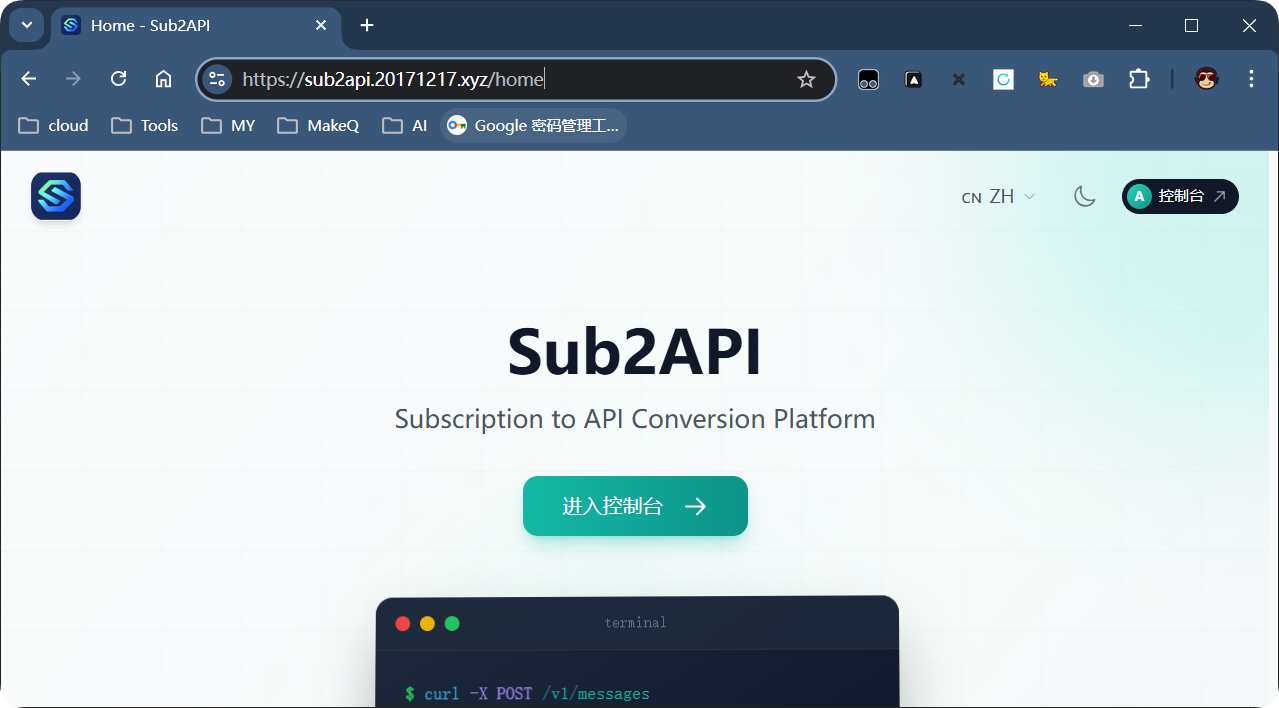Open the Tools bookmarks folder
This screenshot has height=708, width=1279.
[x=145, y=125]
